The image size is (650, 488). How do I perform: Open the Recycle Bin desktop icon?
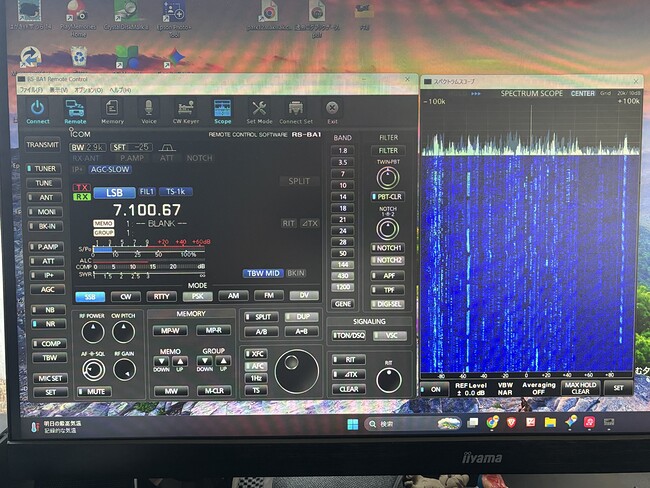[79, 56]
